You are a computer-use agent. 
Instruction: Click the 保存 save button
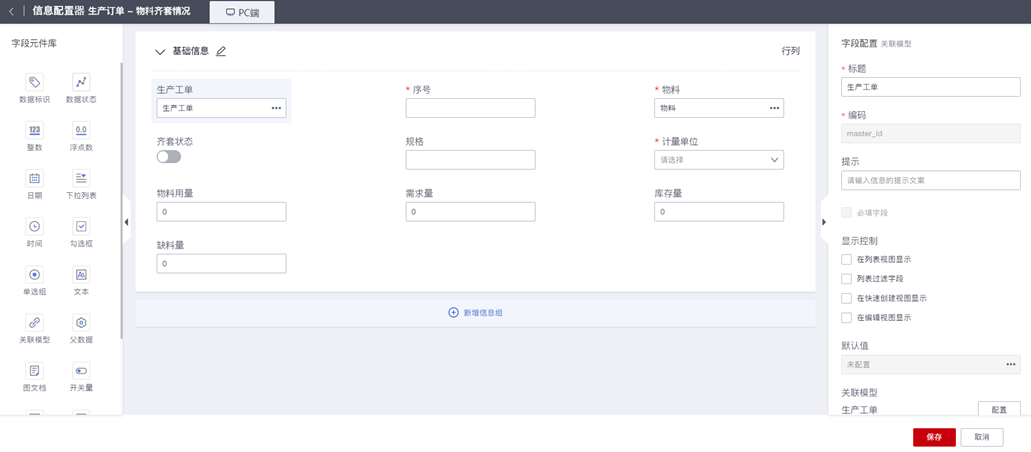933,437
